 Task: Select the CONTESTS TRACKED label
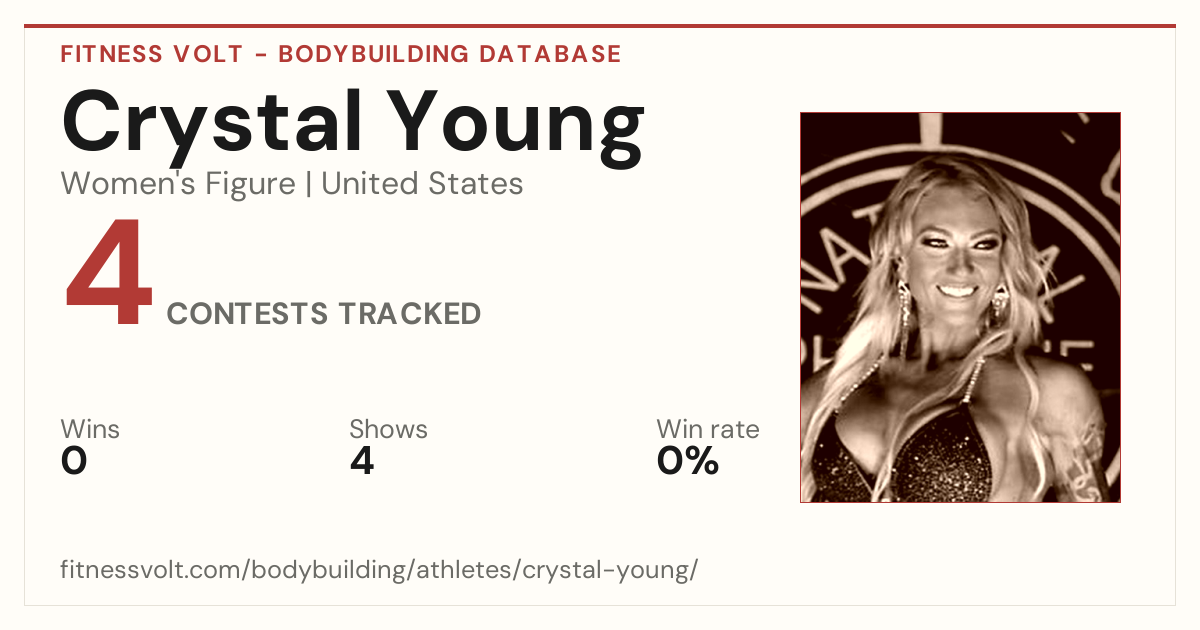pos(324,314)
